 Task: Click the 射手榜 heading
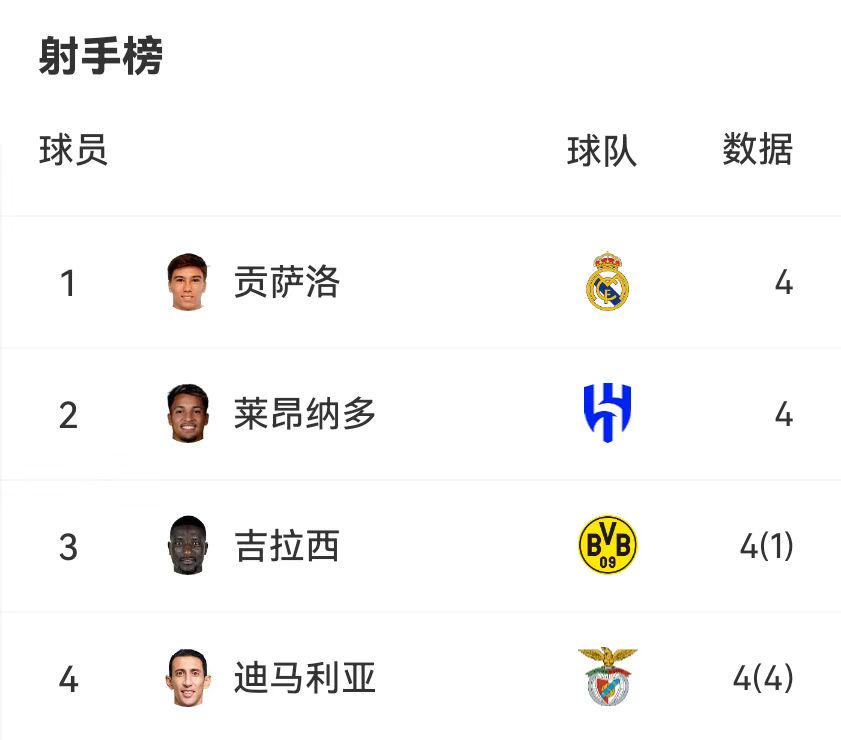[x=100, y=57]
